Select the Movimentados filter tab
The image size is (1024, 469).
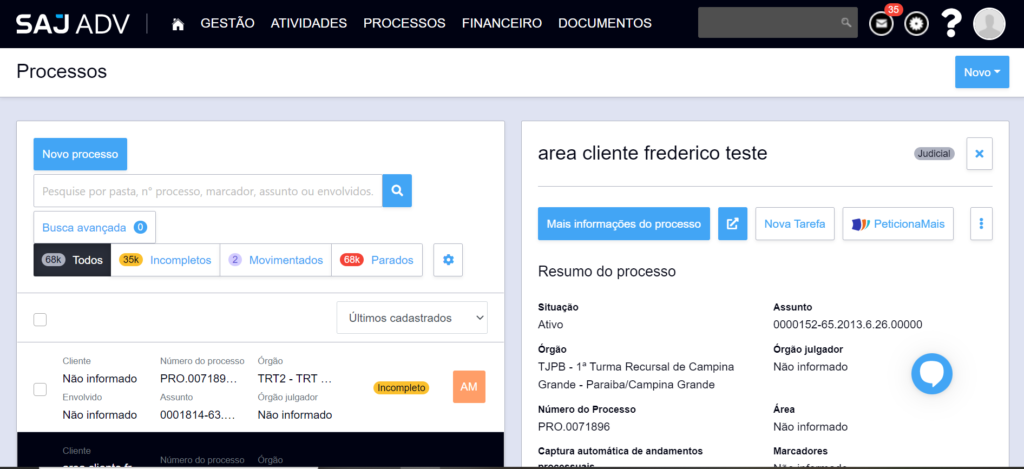click(x=276, y=260)
